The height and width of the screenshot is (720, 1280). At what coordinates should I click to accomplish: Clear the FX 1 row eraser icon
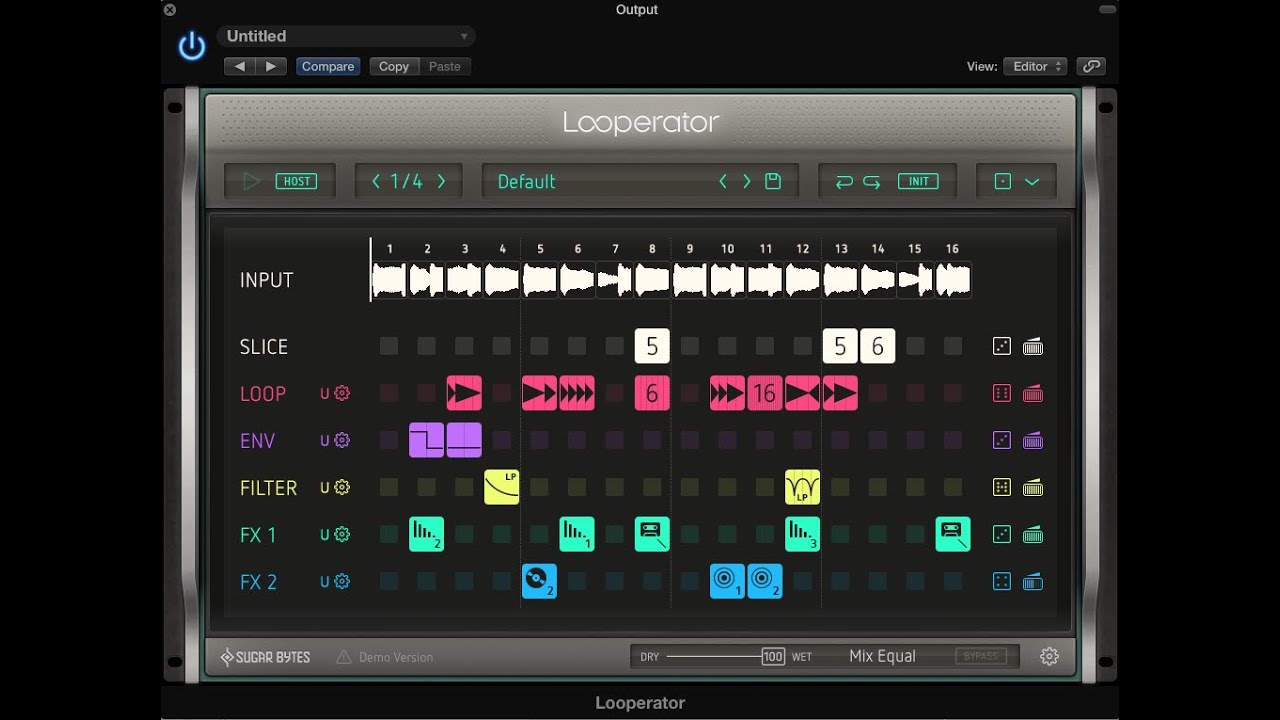pos(1033,534)
